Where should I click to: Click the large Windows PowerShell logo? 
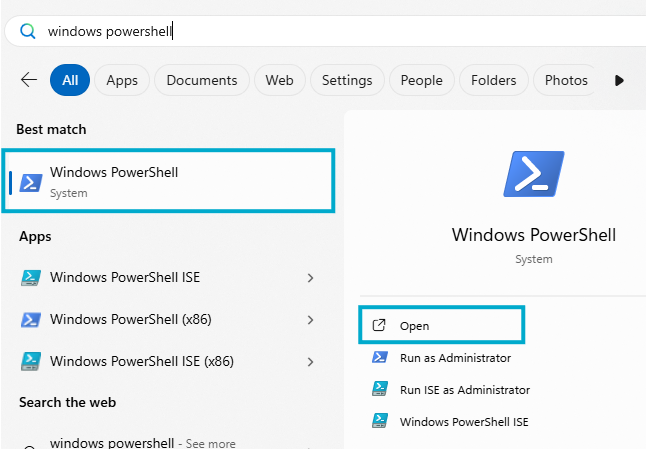coord(534,173)
